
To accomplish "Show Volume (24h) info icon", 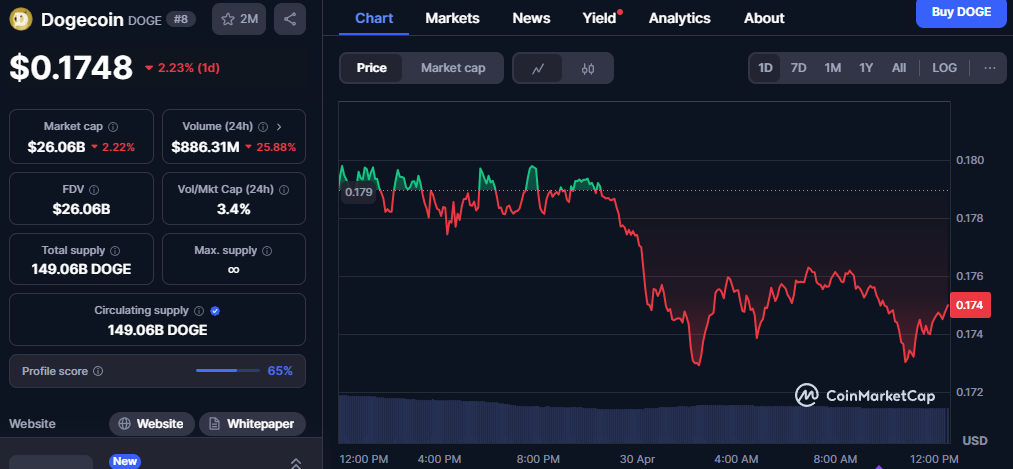I will pos(263,127).
